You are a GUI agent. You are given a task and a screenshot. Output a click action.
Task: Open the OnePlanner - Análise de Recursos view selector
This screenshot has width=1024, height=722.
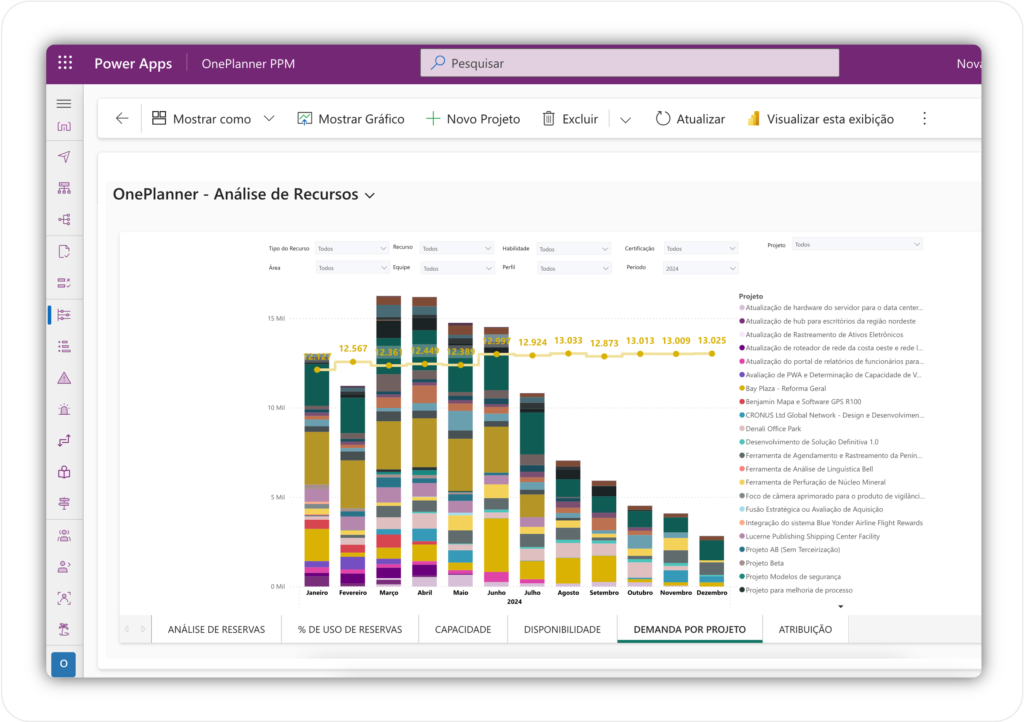point(244,195)
